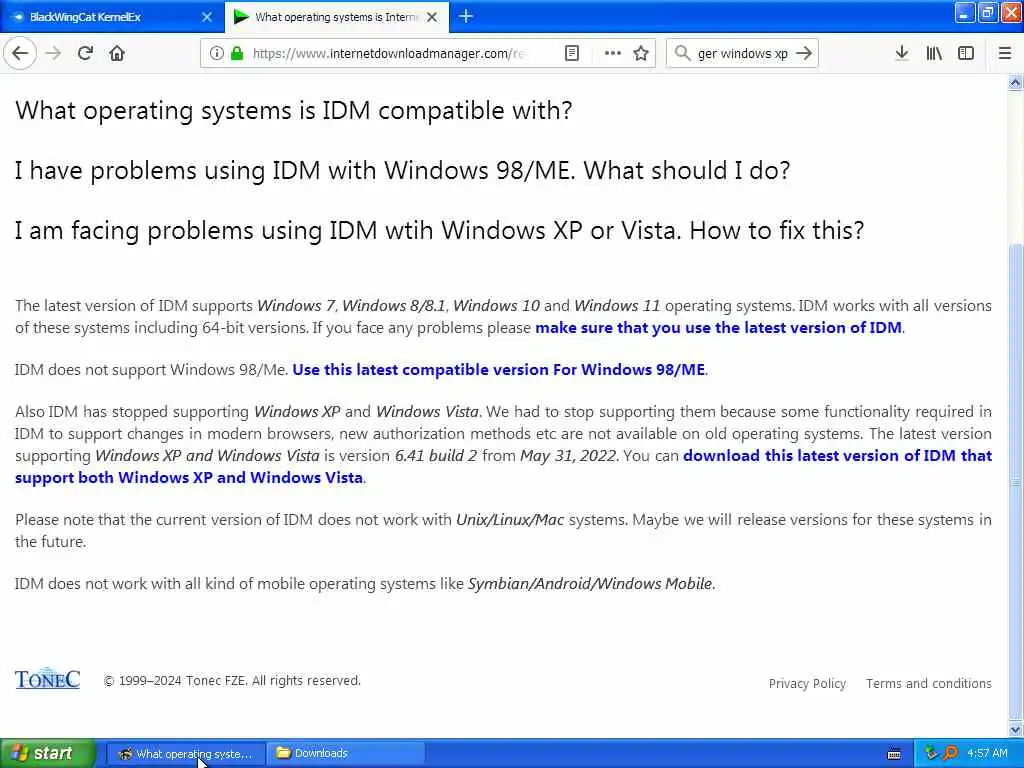
Task: Click the text 'Symbian/Android/Windows Mobile'
Action: coord(590,584)
